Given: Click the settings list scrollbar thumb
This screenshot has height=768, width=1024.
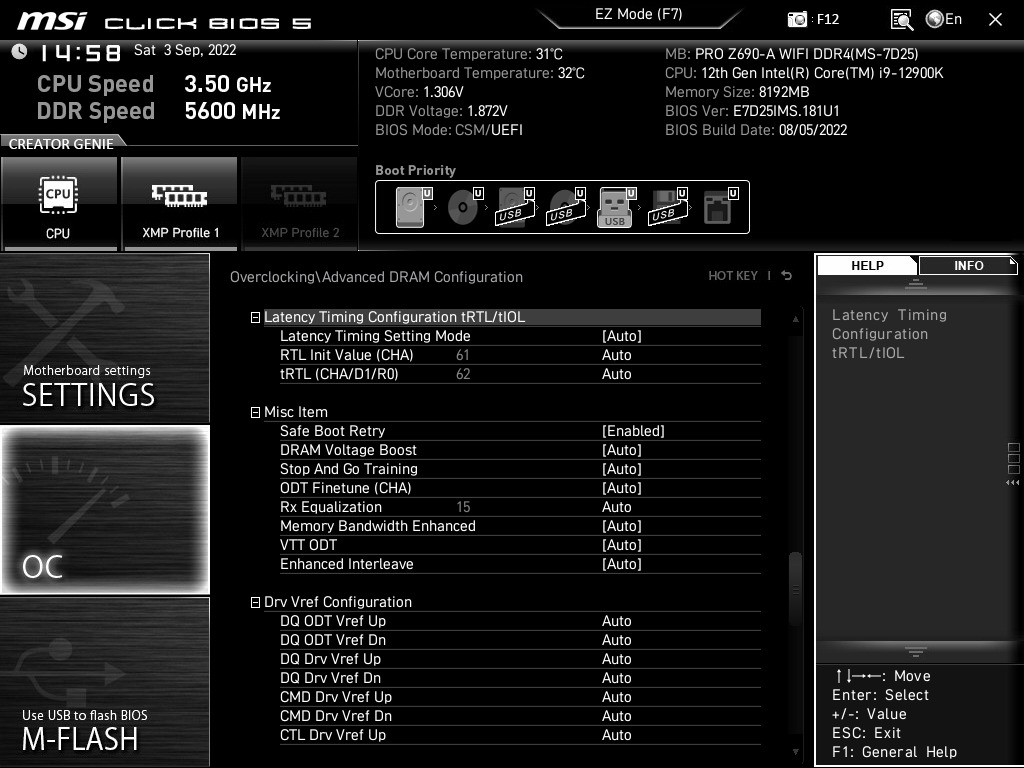Looking at the screenshot, I should tap(795, 590).
